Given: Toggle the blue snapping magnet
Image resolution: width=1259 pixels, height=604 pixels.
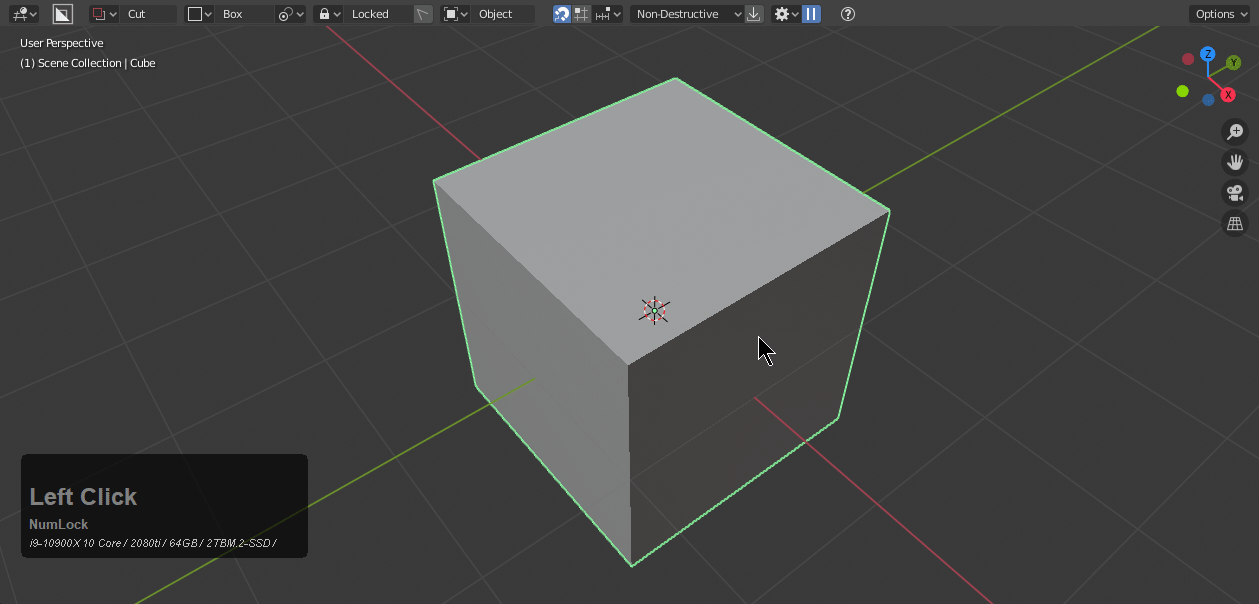Looking at the screenshot, I should click(x=562, y=14).
